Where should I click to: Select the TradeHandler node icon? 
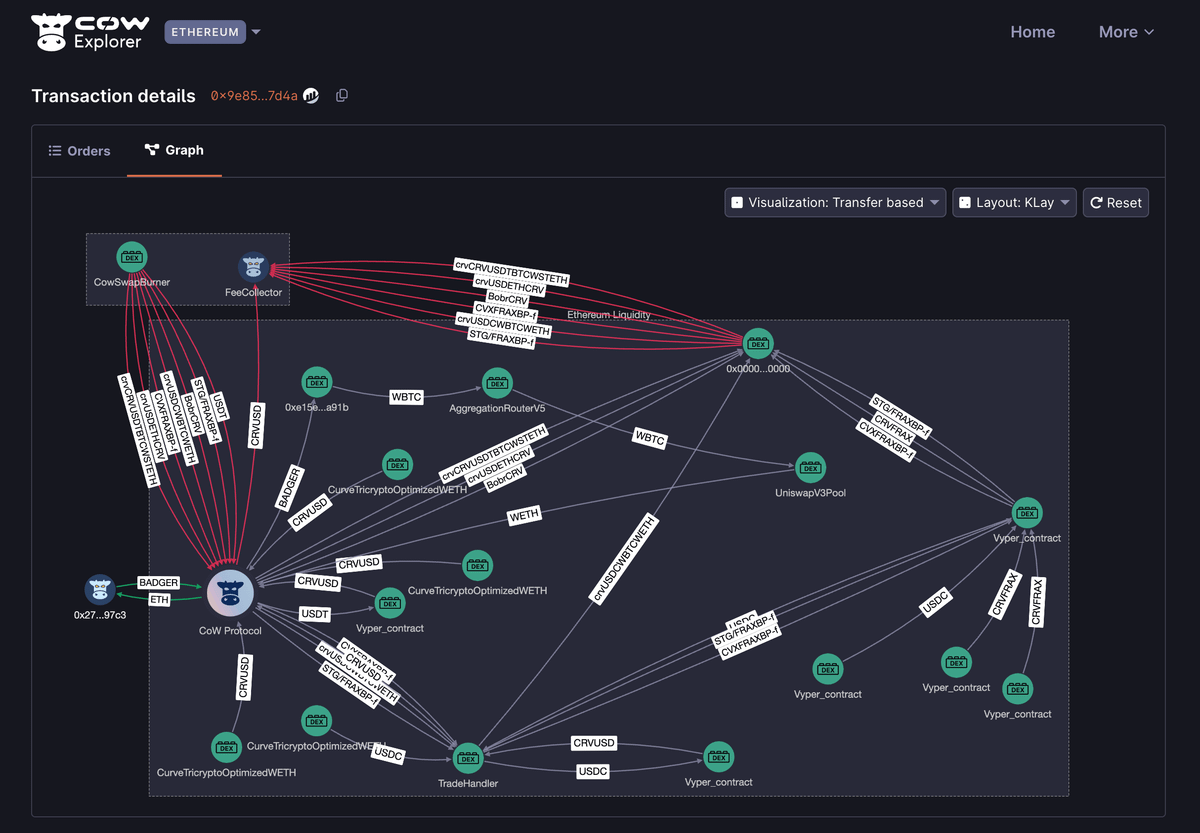point(468,758)
